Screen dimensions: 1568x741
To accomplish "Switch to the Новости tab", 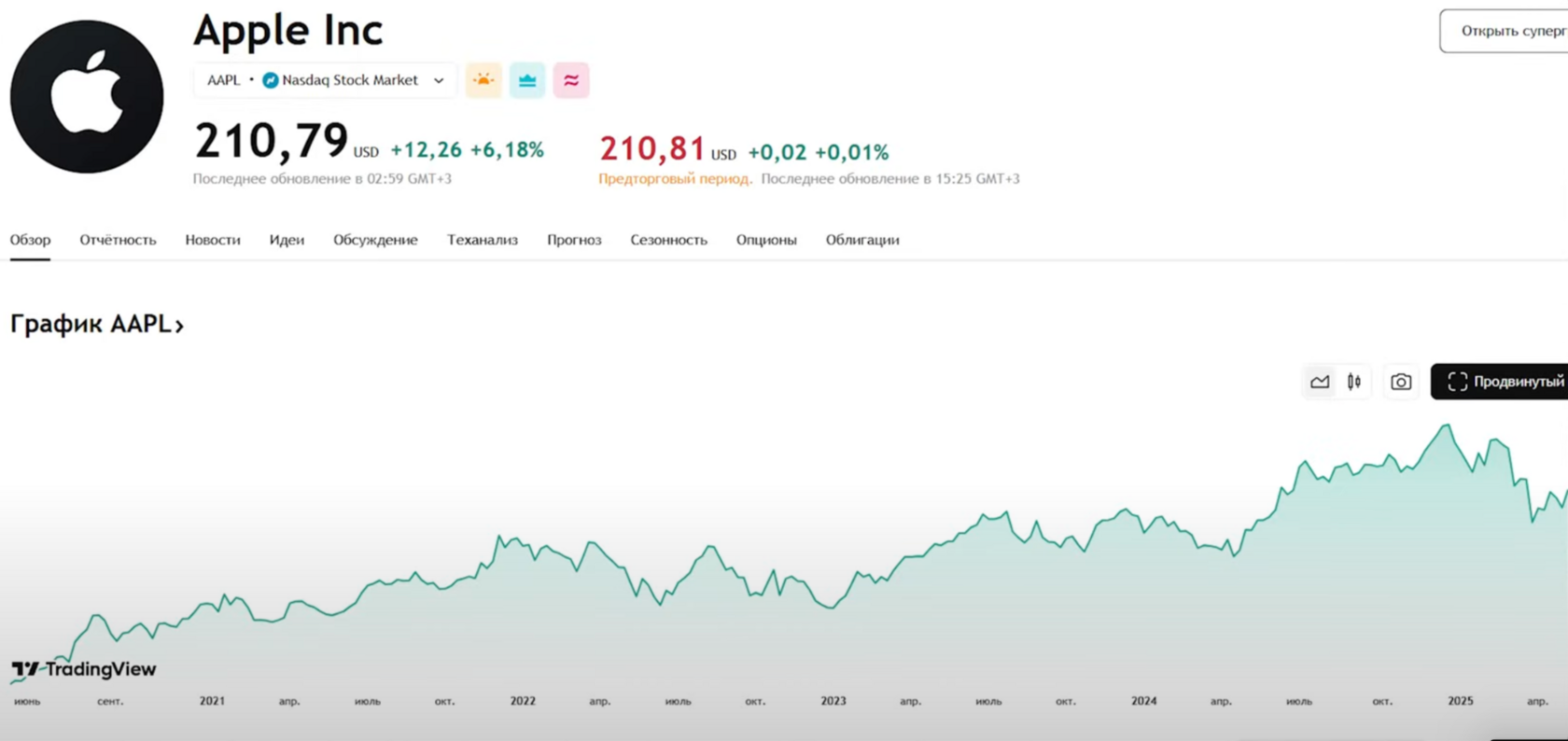I will (x=213, y=240).
